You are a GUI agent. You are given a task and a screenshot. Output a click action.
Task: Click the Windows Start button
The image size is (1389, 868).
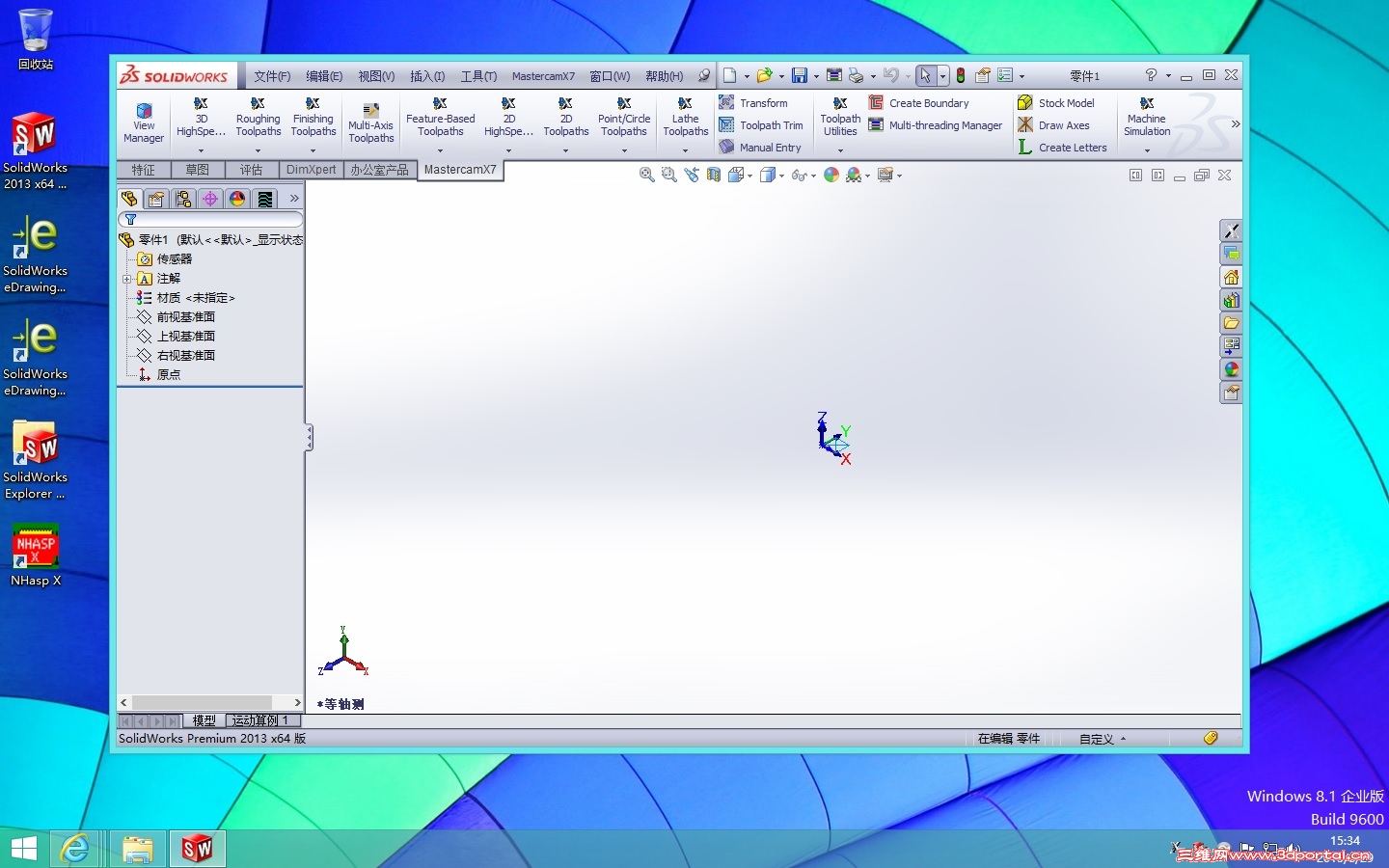(23, 849)
